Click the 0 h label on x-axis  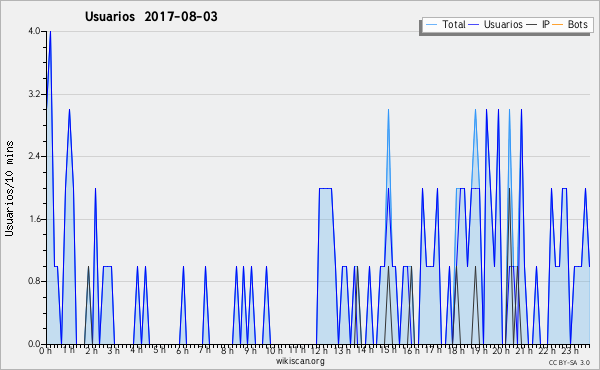45,350
